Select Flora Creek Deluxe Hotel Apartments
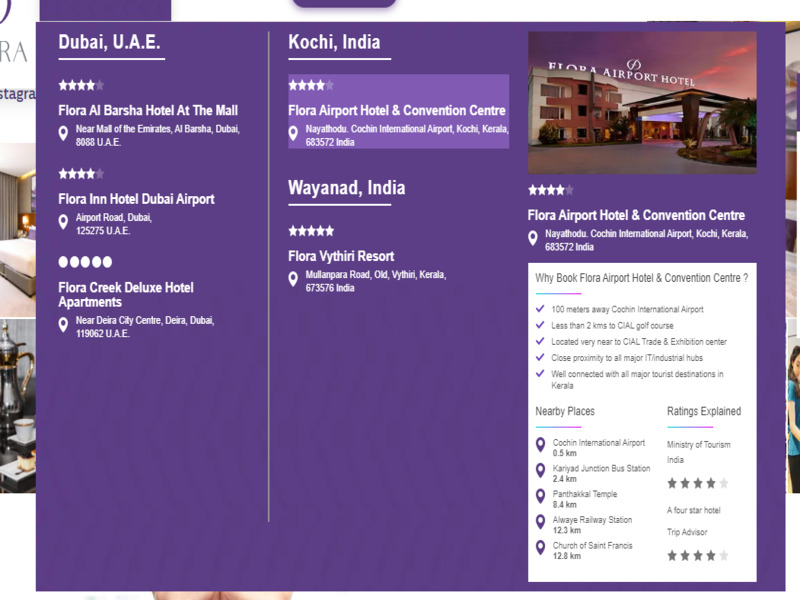This screenshot has width=800, height=600. tap(126, 295)
